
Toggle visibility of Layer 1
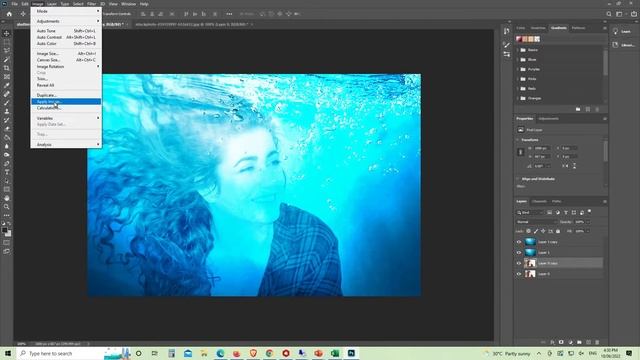tap(519, 253)
